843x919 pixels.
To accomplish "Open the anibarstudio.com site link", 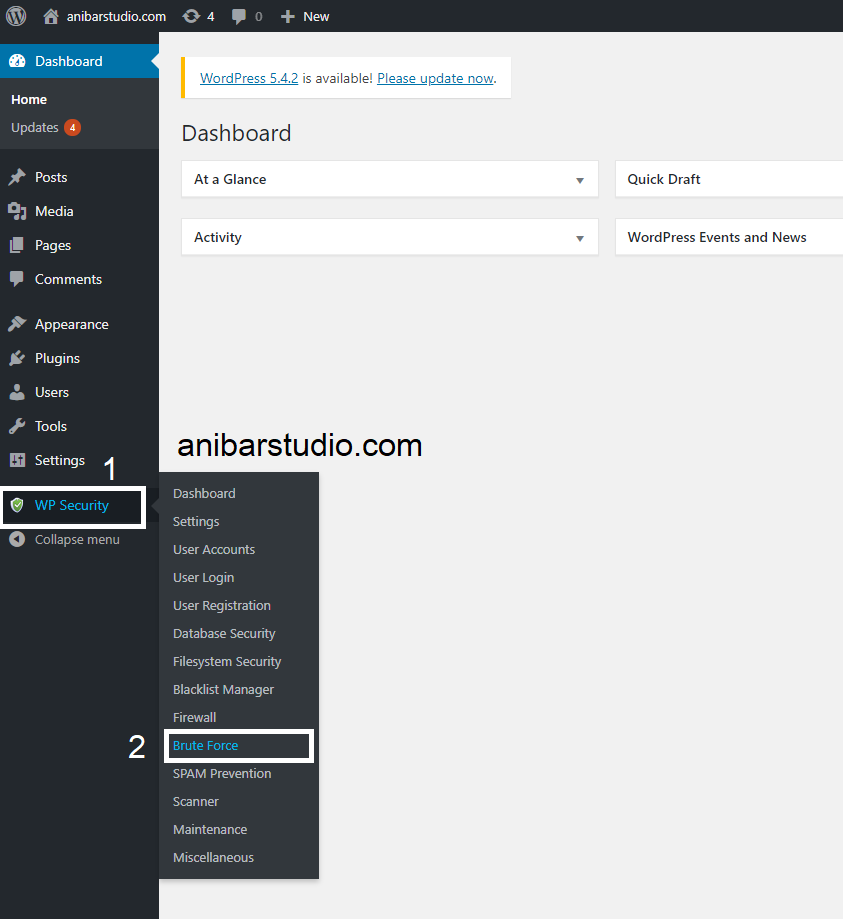I will [x=116, y=16].
